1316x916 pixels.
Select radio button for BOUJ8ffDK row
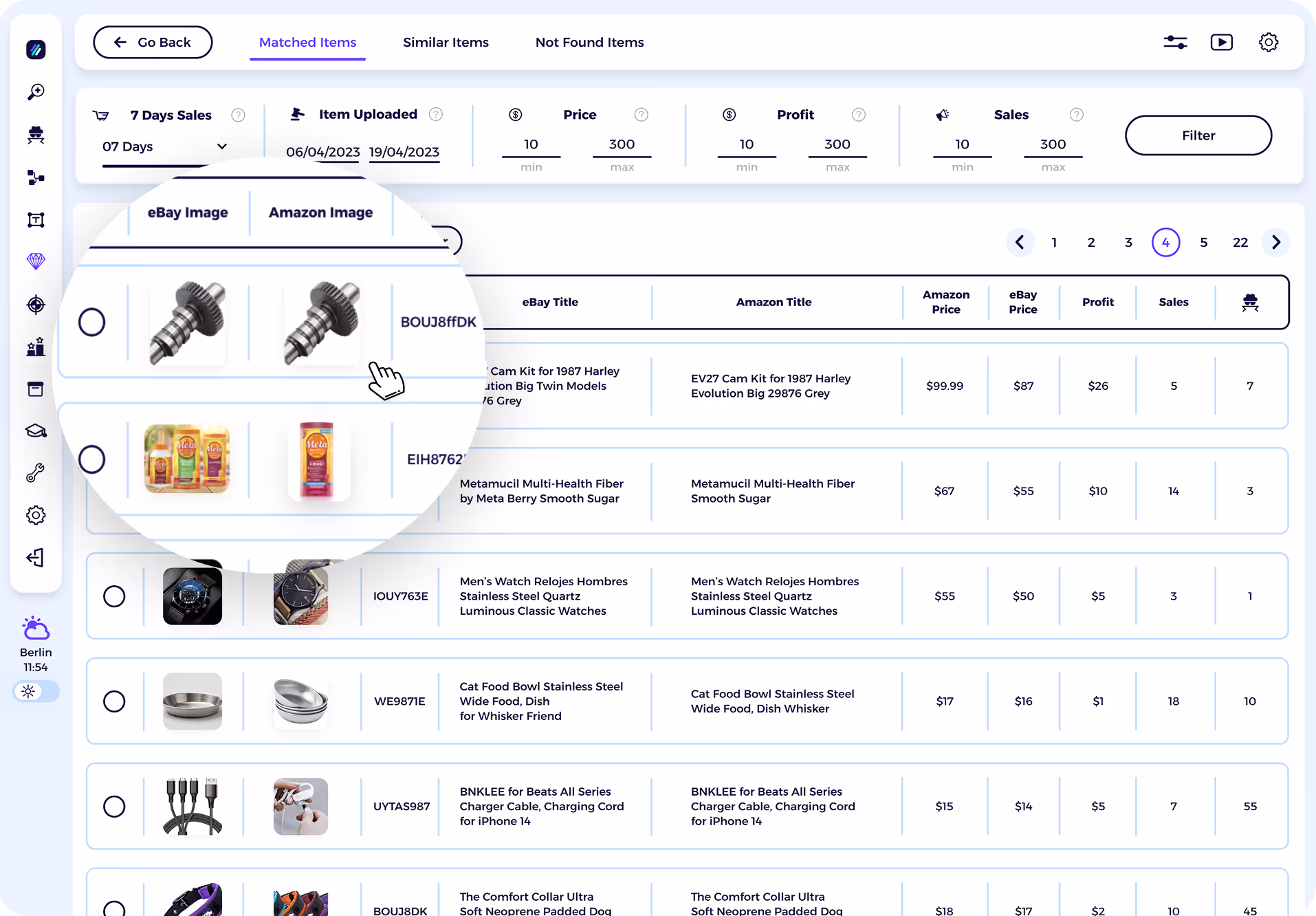pos(91,322)
